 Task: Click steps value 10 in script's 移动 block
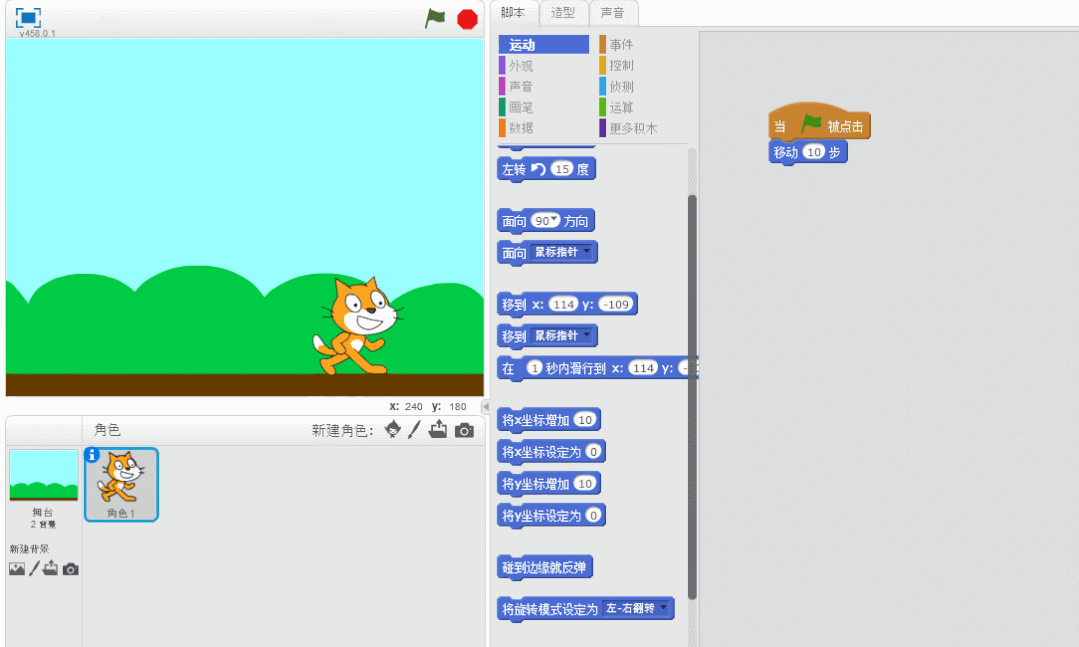814,152
